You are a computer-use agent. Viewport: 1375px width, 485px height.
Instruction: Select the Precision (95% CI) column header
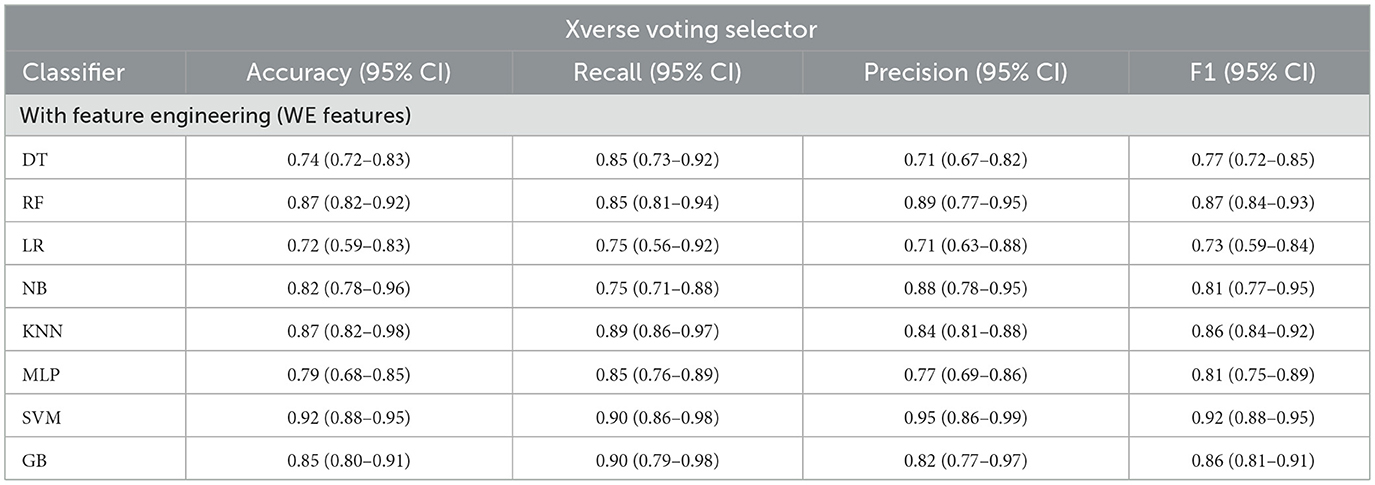point(965,73)
